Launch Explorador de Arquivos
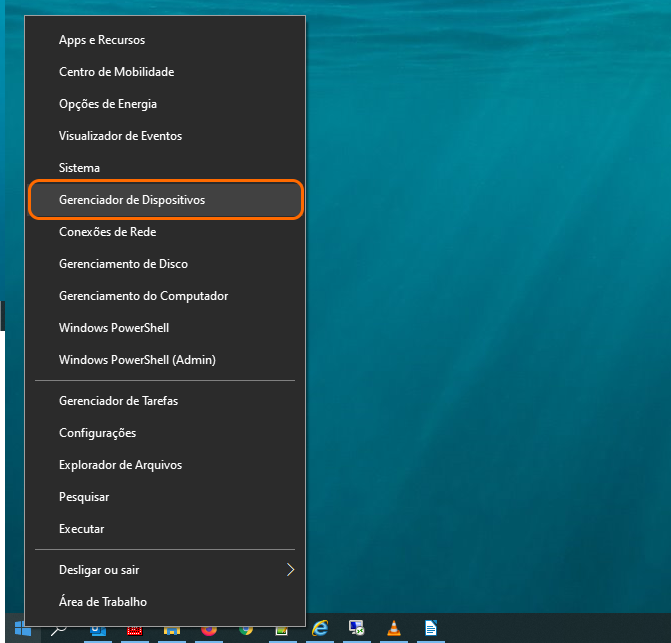The width and height of the screenshot is (671, 643). coord(165,465)
